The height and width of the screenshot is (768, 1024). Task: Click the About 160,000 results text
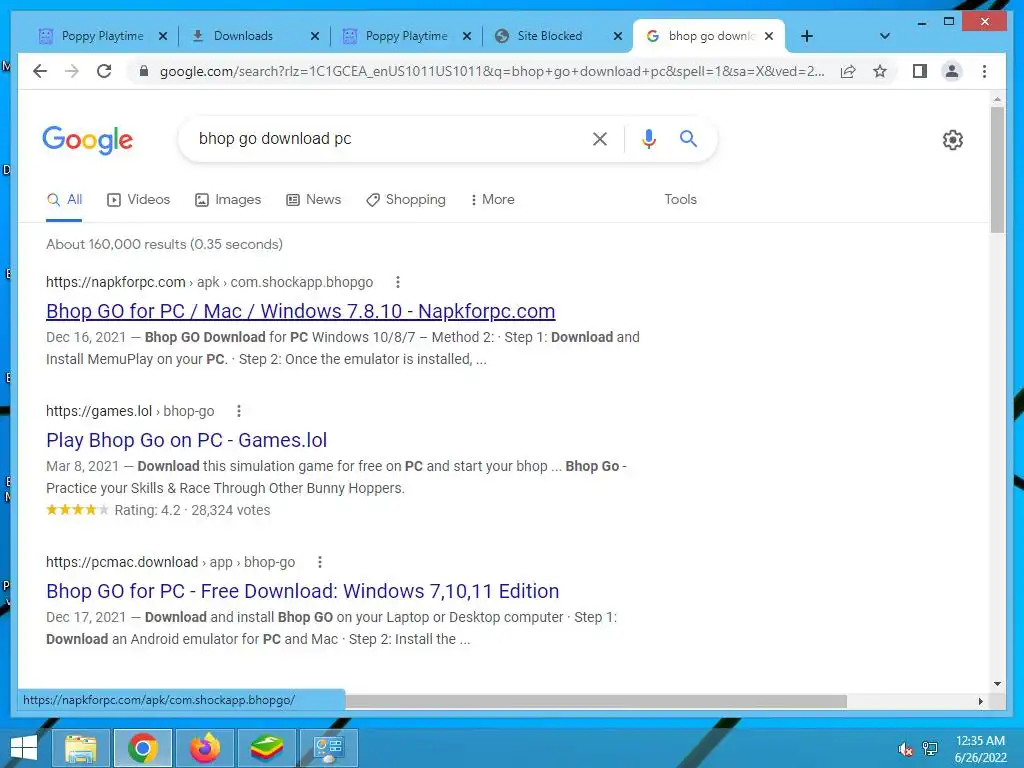[164, 244]
